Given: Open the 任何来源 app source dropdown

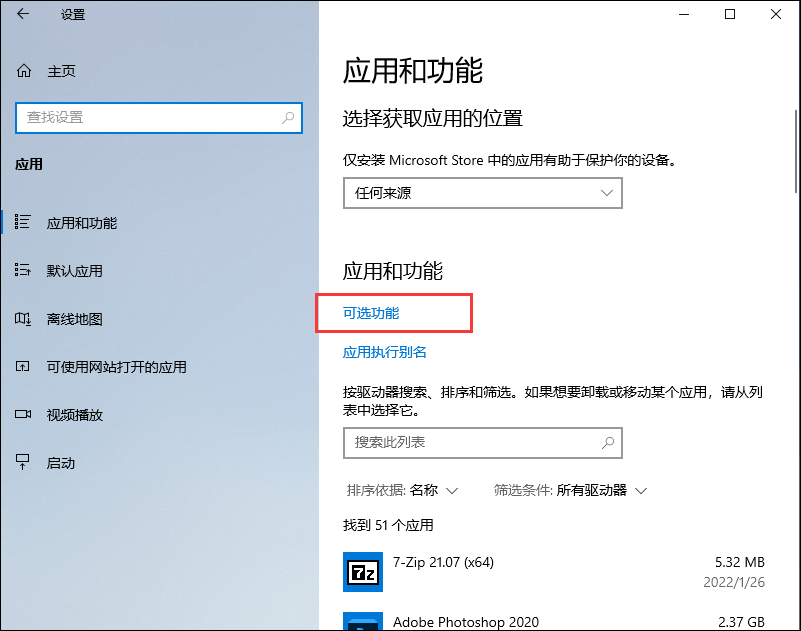Looking at the screenshot, I should [483, 193].
